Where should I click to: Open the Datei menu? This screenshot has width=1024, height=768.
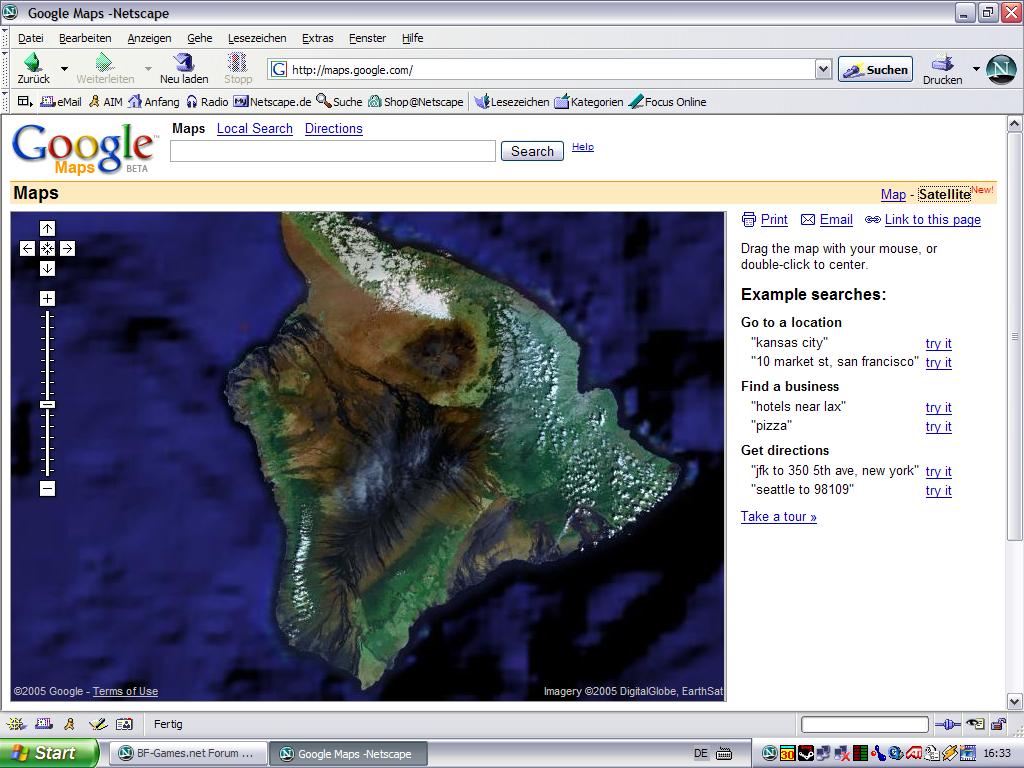(x=31, y=38)
